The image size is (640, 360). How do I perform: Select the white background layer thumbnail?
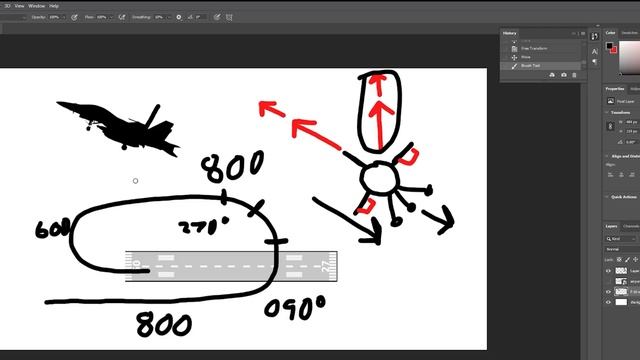621,302
